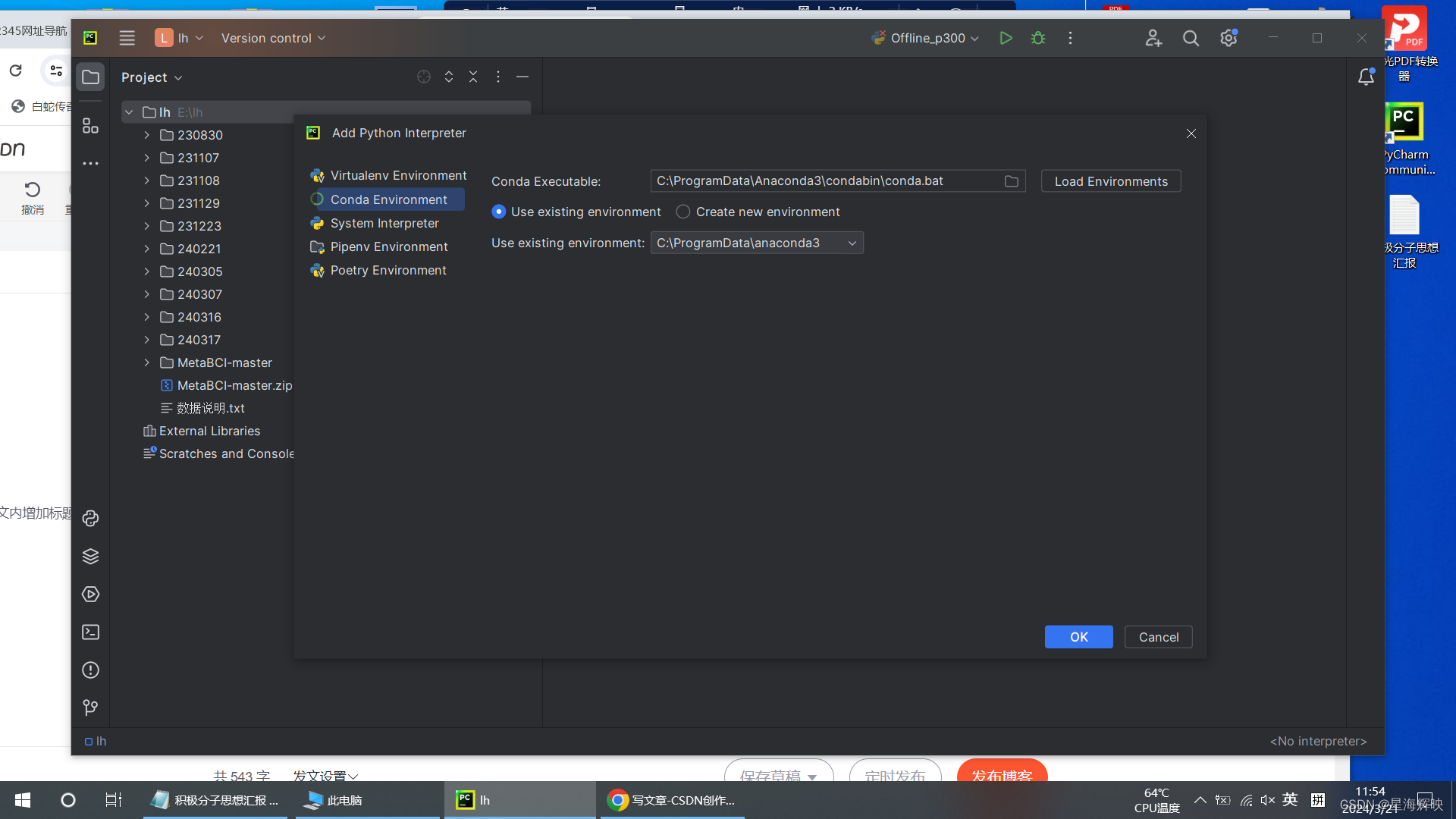This screenshot has height=819, width=1456.
Task: Open the Python Console tool window
Action: (x=90, y=518)
